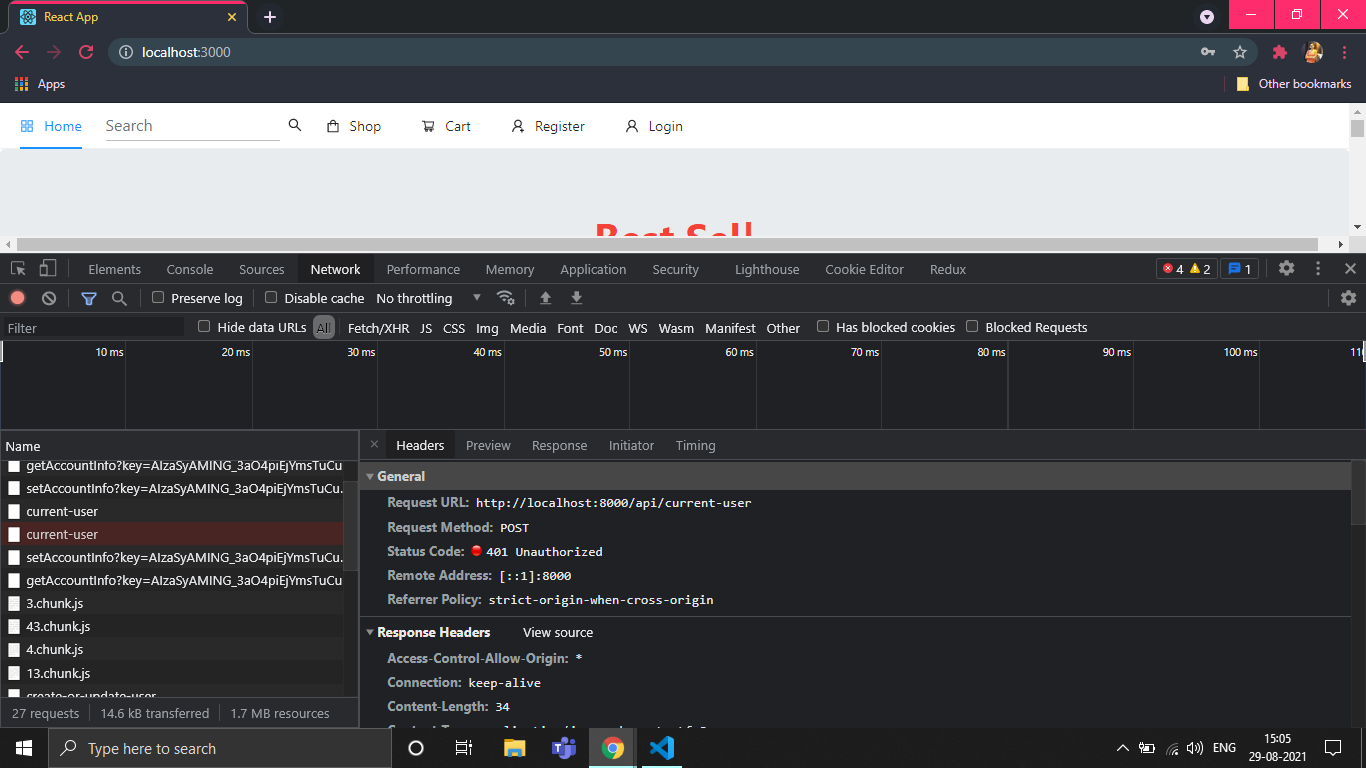Toggle the device toolbar icon

(x=48, y=268)
